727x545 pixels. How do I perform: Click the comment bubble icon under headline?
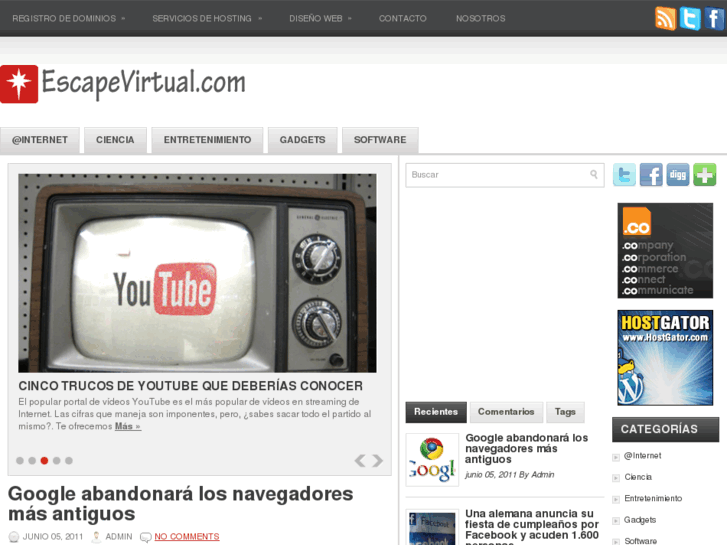point(146,537)
